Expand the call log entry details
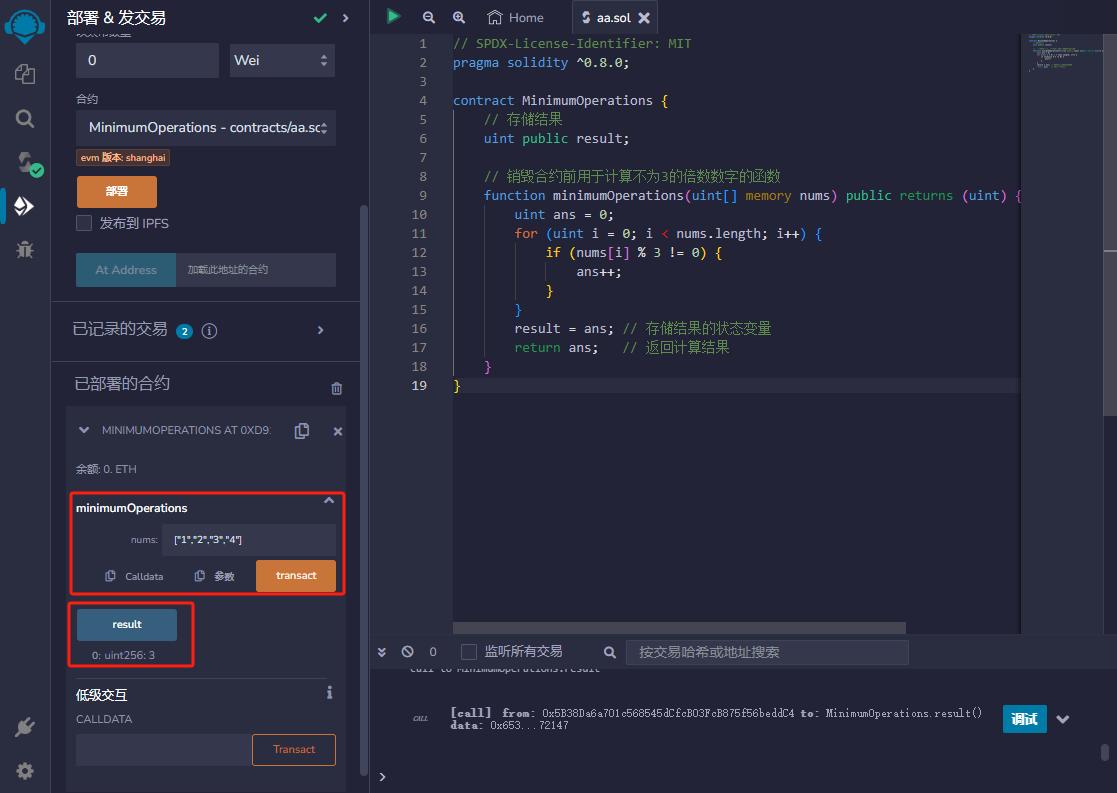The width and height of the screenshot is (1117, 793). click(x=1063, y=719)
